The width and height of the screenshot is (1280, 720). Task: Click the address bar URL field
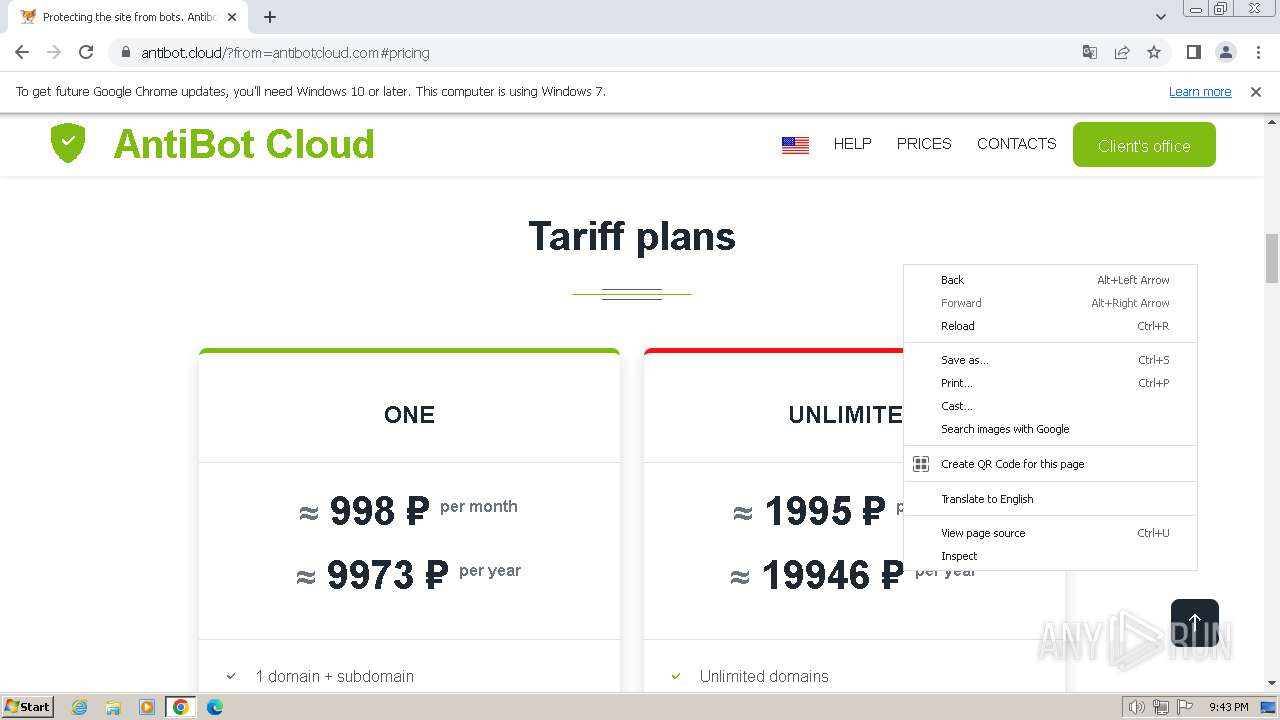click(x=600, y=52)
